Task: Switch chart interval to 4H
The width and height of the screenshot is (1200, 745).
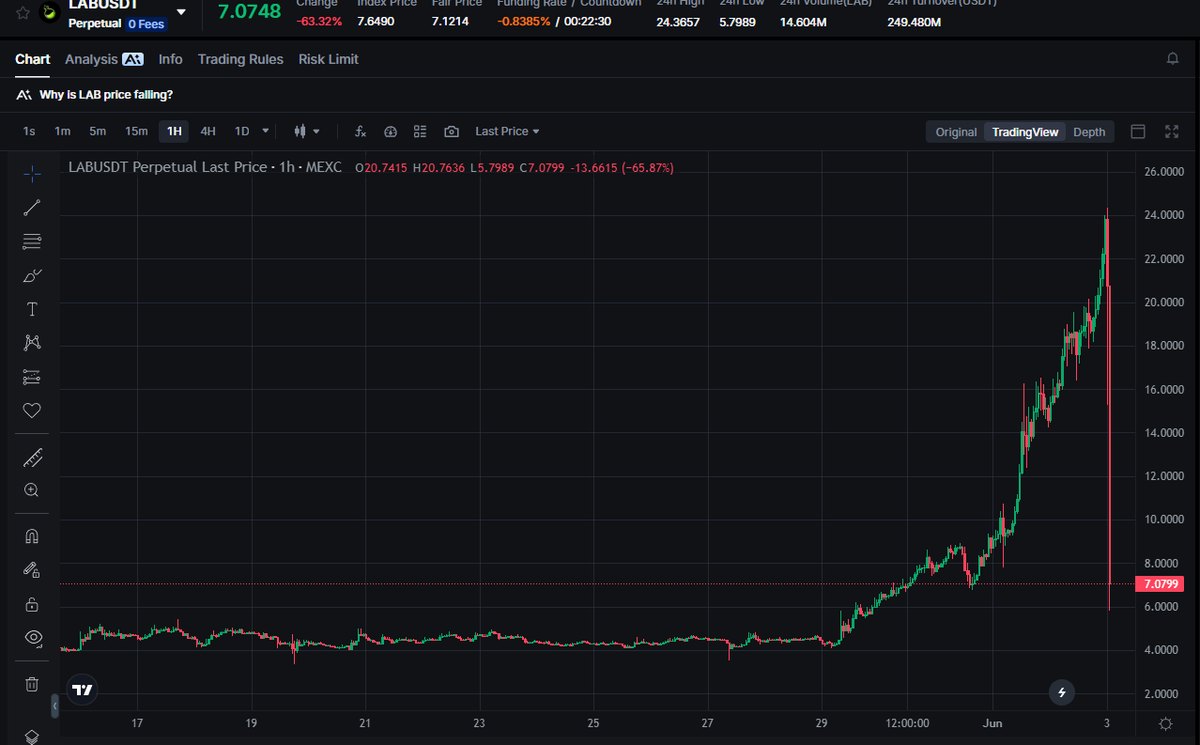Action: click(x=207, y=131)
